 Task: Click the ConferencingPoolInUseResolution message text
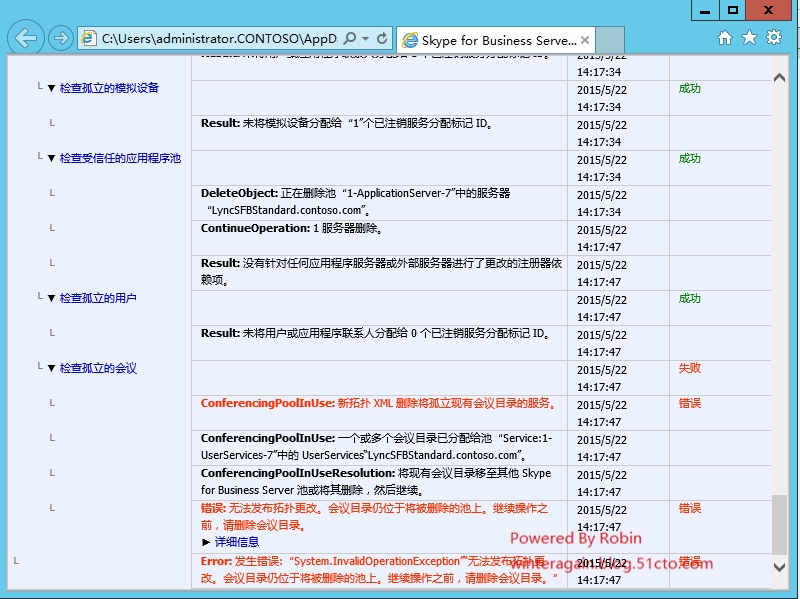376,482
